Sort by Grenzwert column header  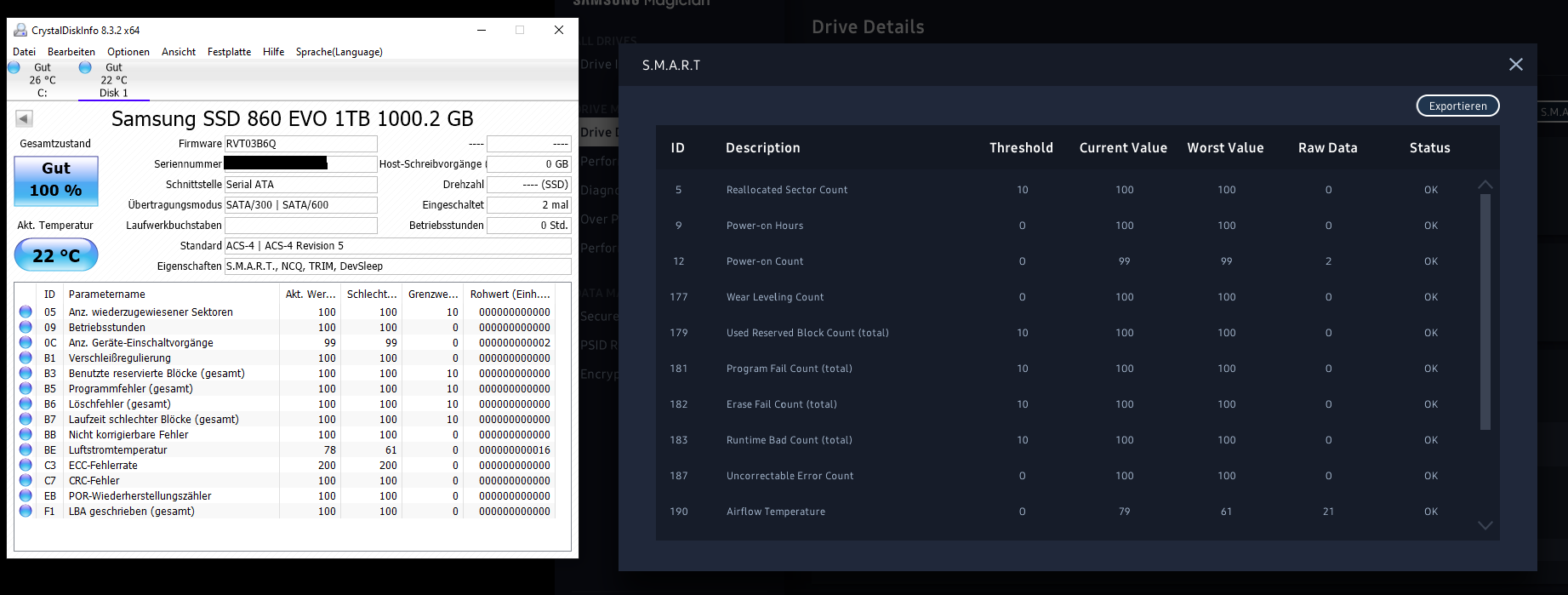(433, 295)
